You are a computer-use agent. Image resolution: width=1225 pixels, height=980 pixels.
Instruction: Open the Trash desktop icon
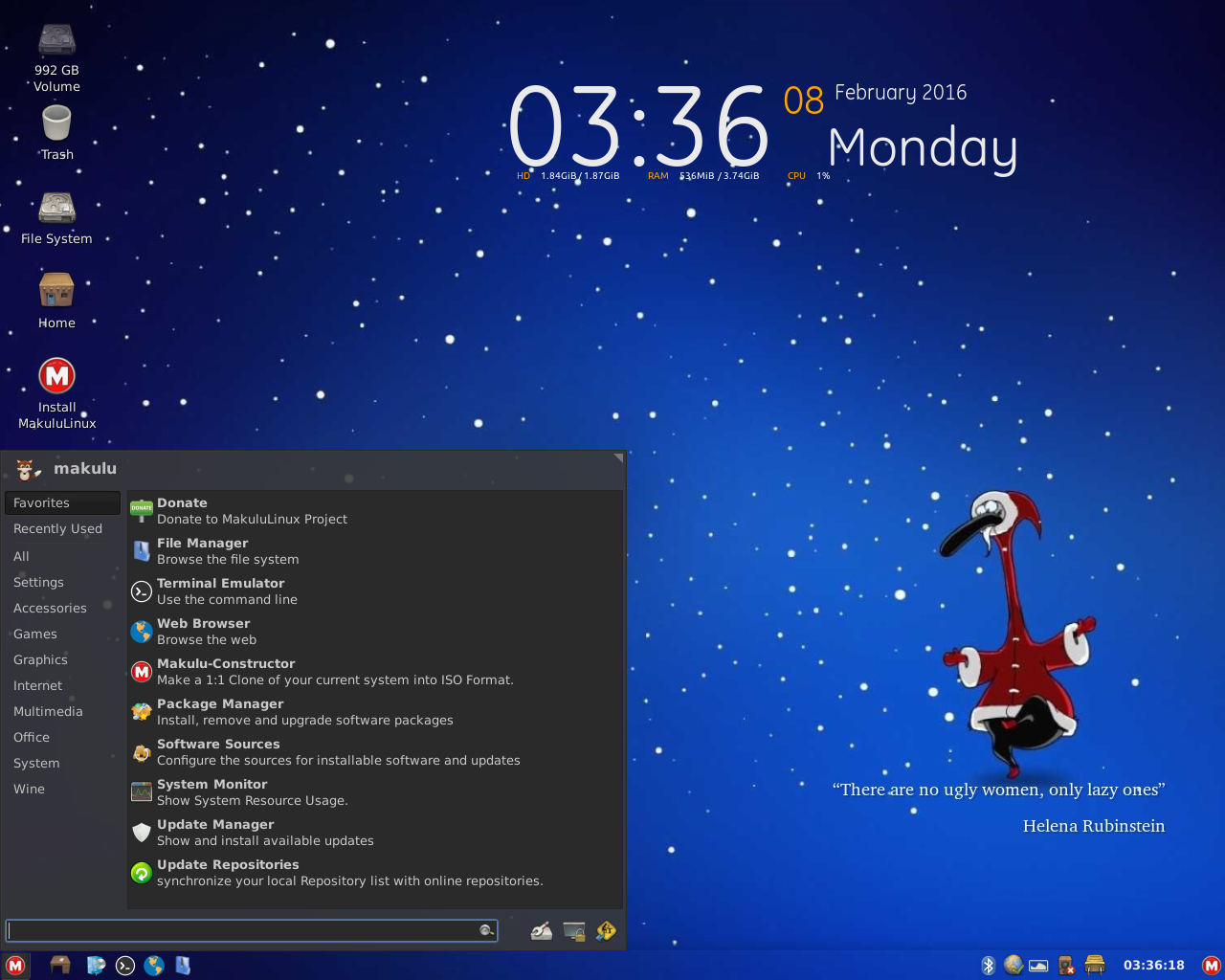(57, 132)
